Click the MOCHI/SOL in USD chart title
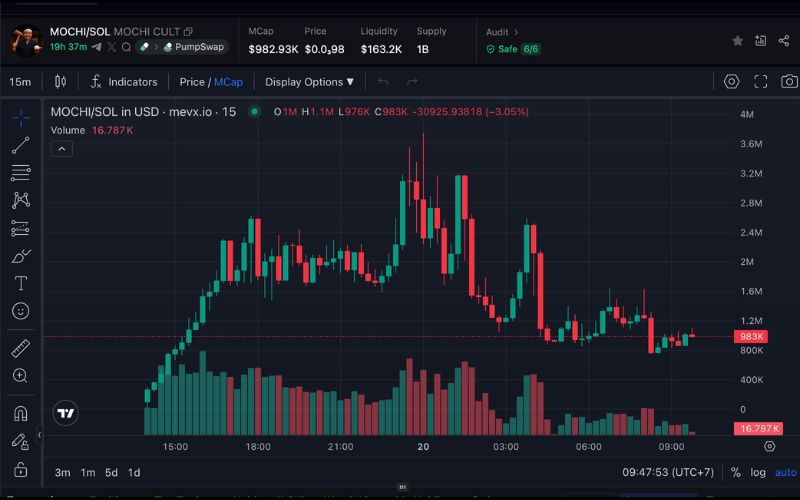Screen dimensions: 800x500 143,112
